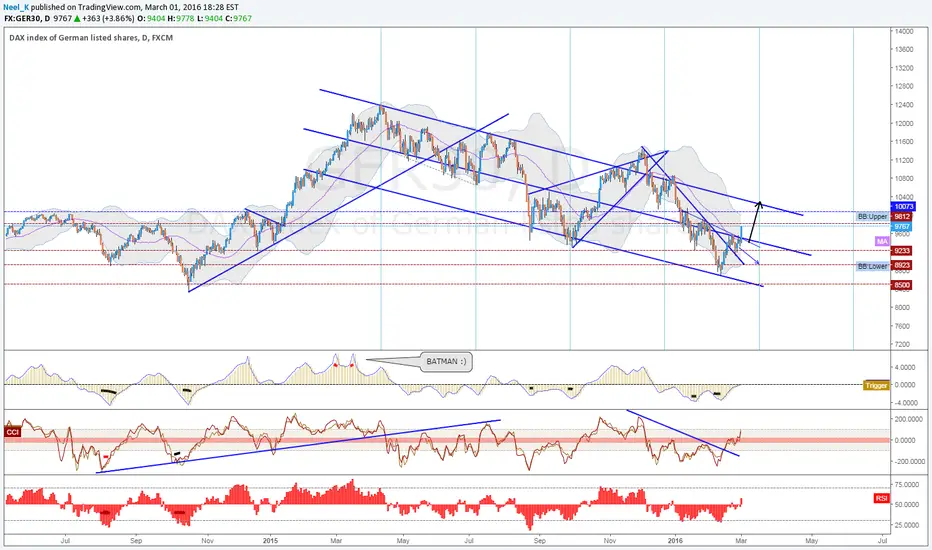Click the 75.0000 value on RSI axis
The image size is (932, 550).
click(x=907, y=485)
